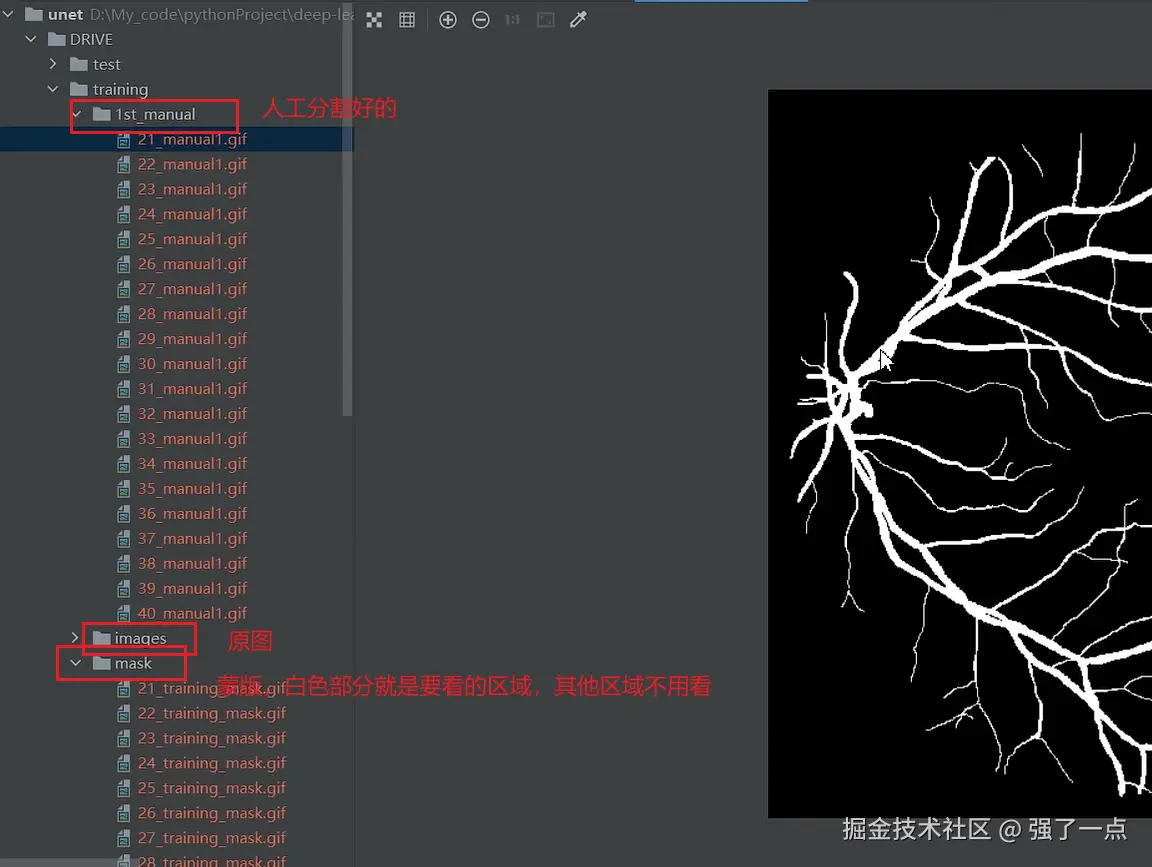The height and width of the screenshot is (867, 1152).
Task: Zoom in with the plus icon
Action: tap(447, 20)
